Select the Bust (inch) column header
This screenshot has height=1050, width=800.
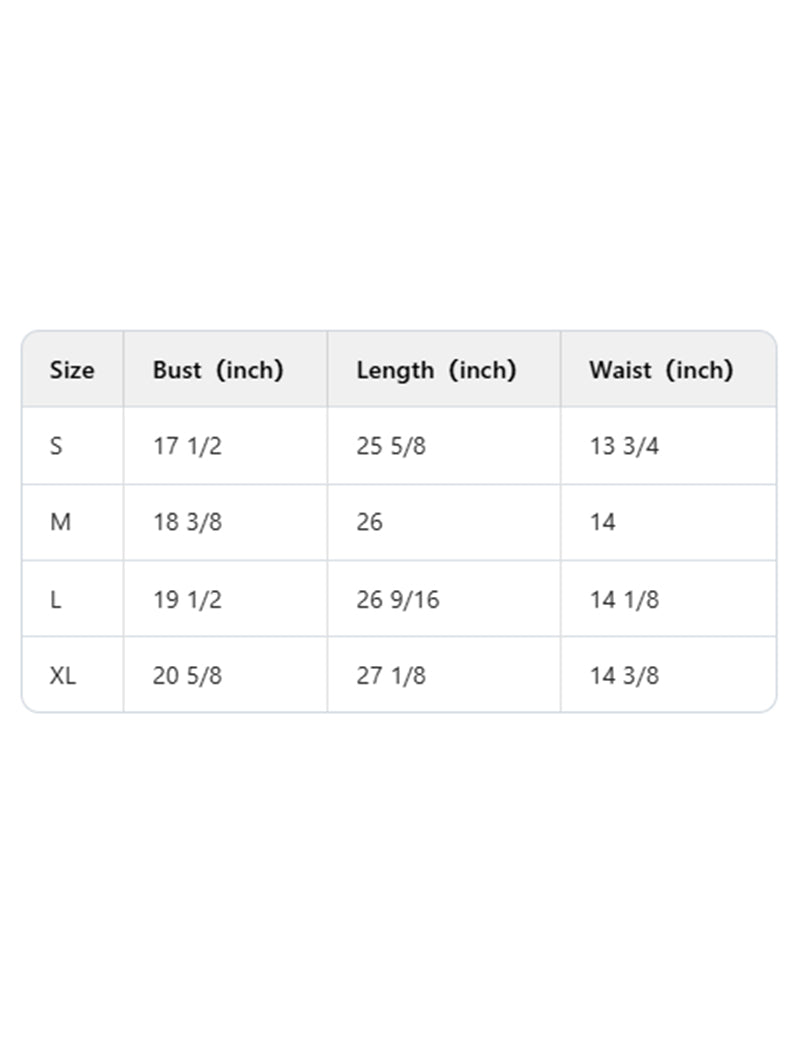click(x=218, y=370)
